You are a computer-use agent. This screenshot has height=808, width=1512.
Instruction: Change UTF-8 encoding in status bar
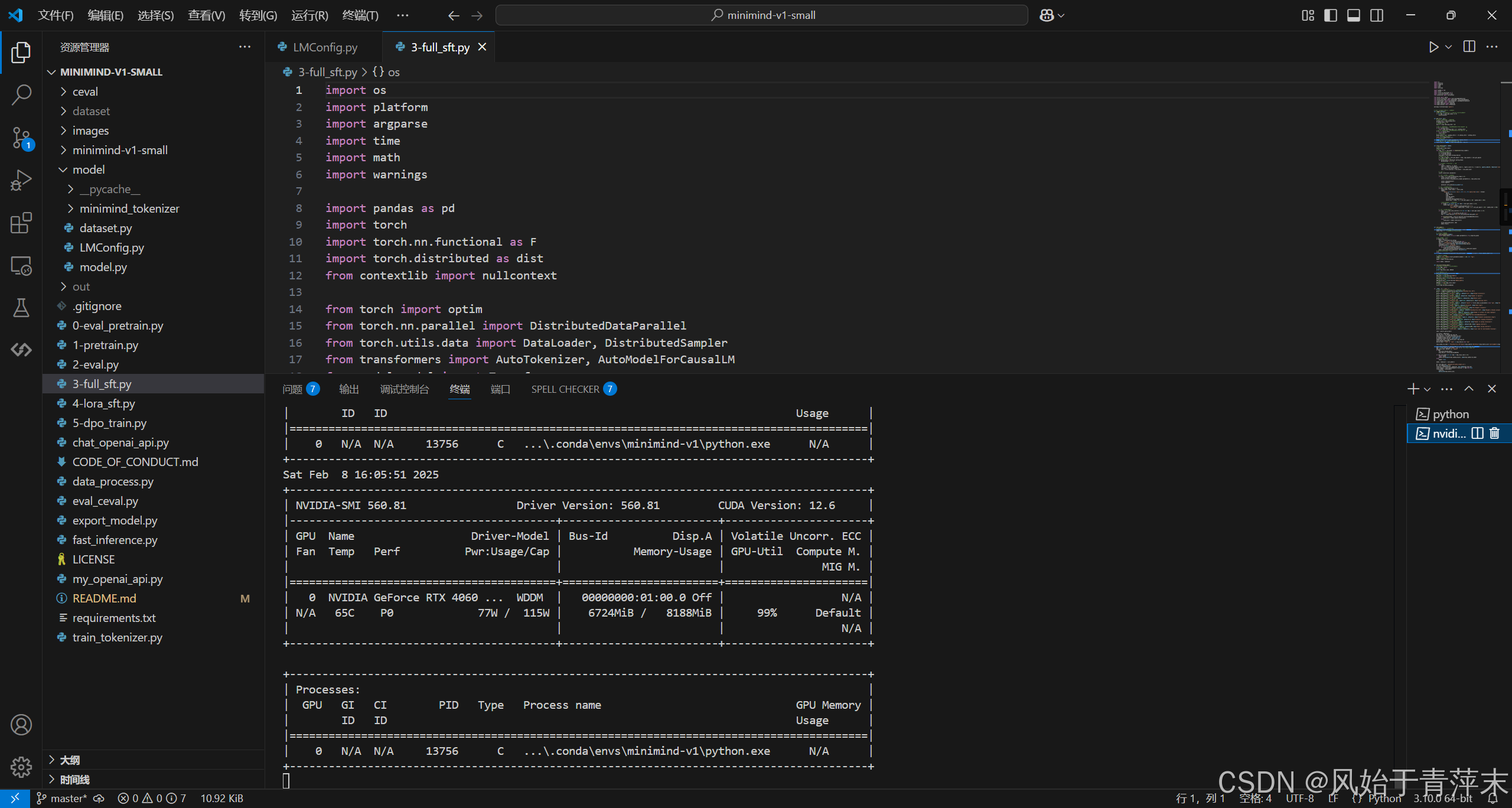(x=1300, y=799)
